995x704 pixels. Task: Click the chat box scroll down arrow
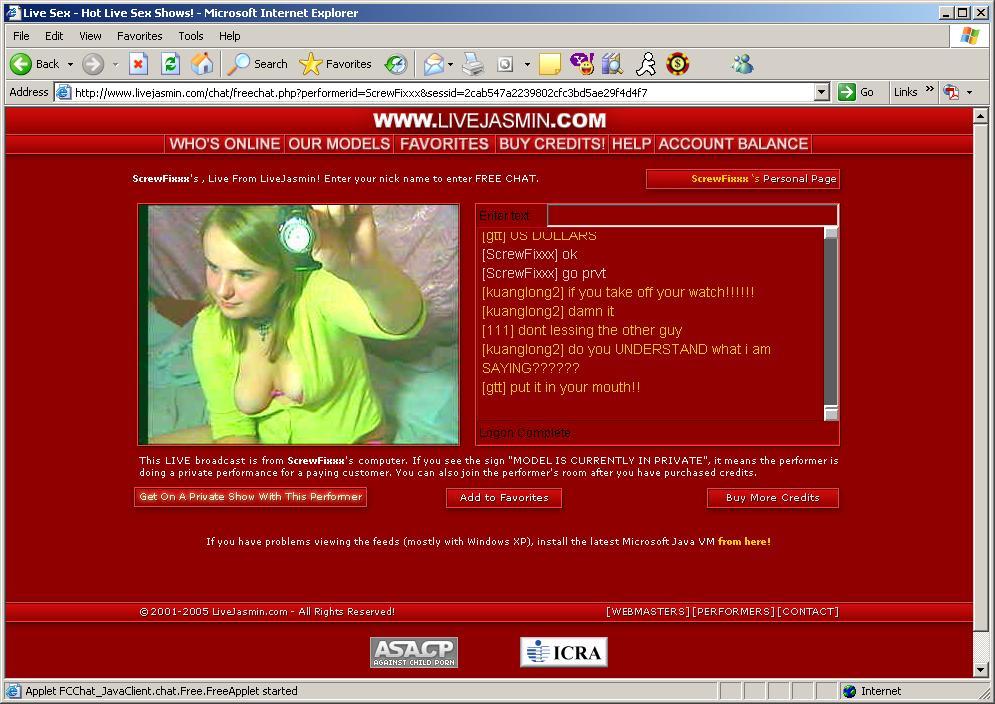coord(831,414)
